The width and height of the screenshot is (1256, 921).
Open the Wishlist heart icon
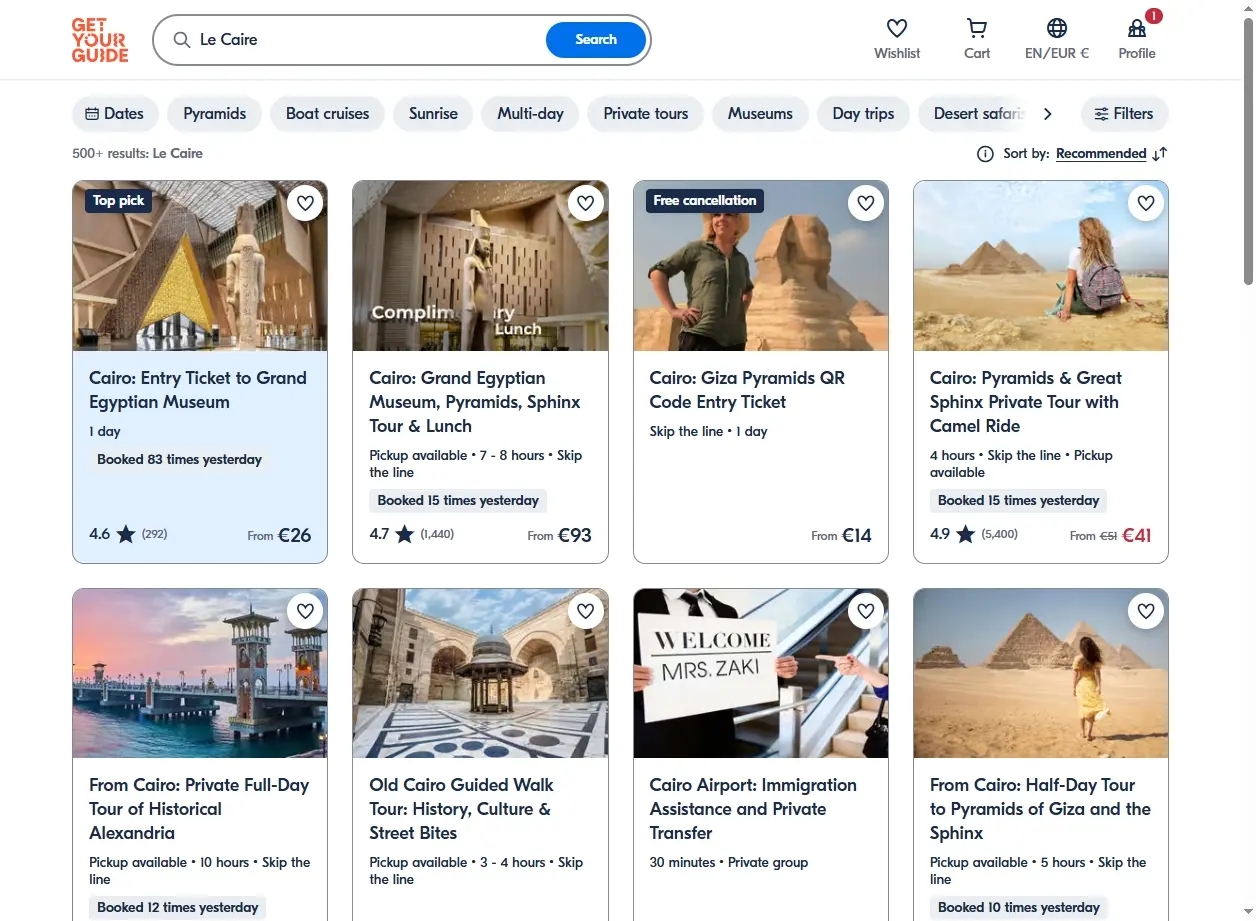click(897, 28)
